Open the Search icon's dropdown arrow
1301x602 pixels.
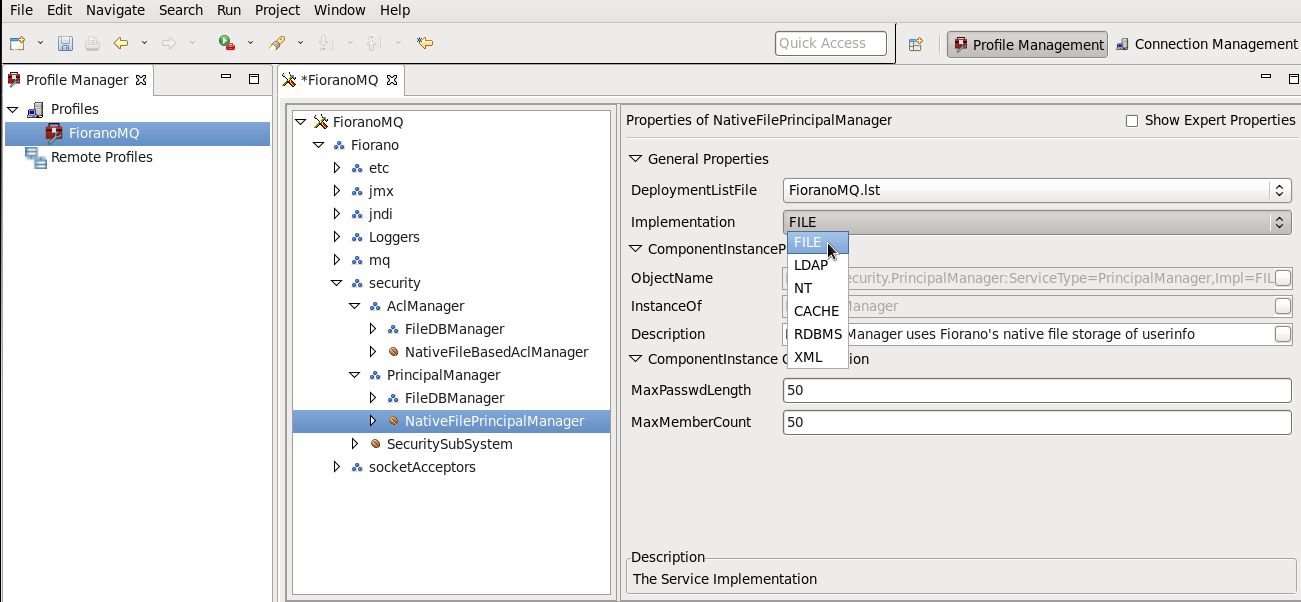point(300,43)
